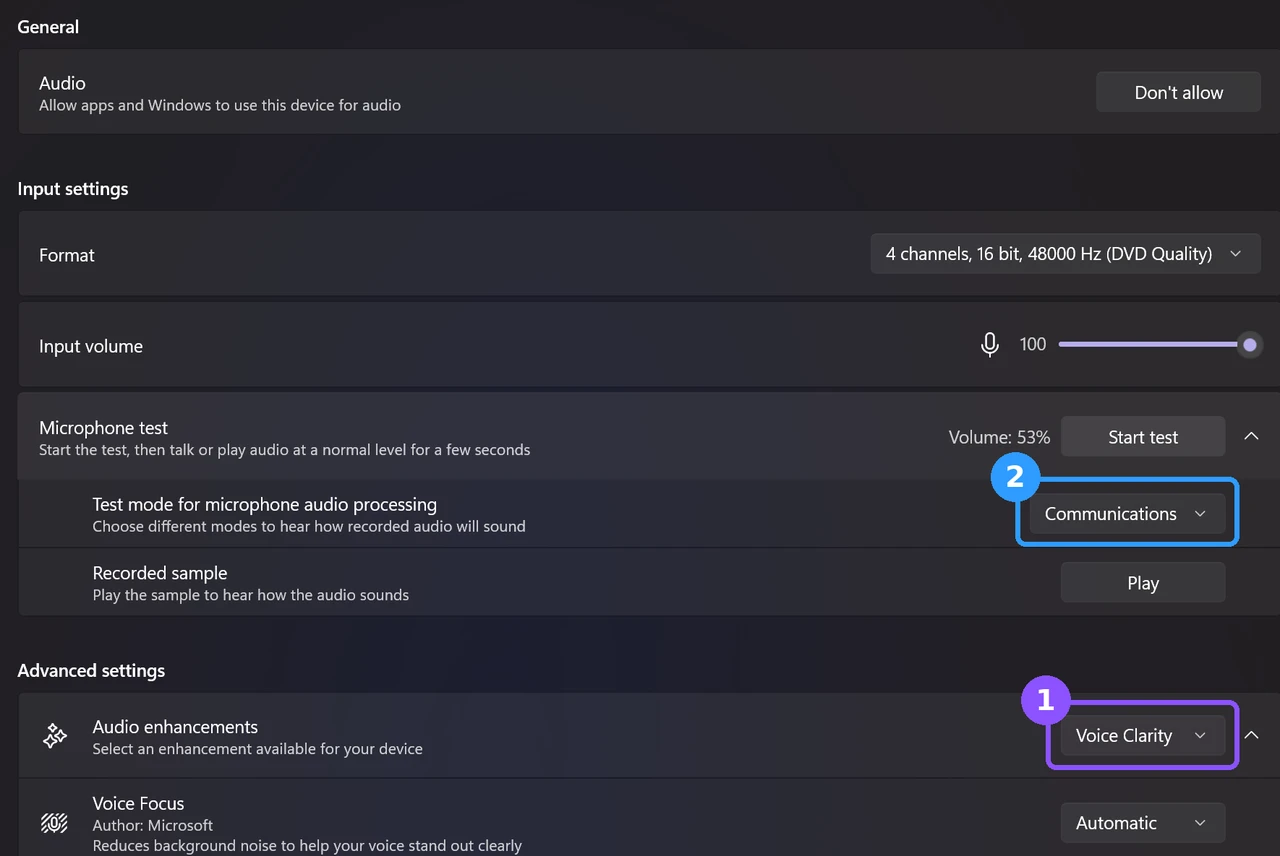Click Play the sample to hear description
The width and height of the screenshot is (1280, 856).
coord(251,595)
